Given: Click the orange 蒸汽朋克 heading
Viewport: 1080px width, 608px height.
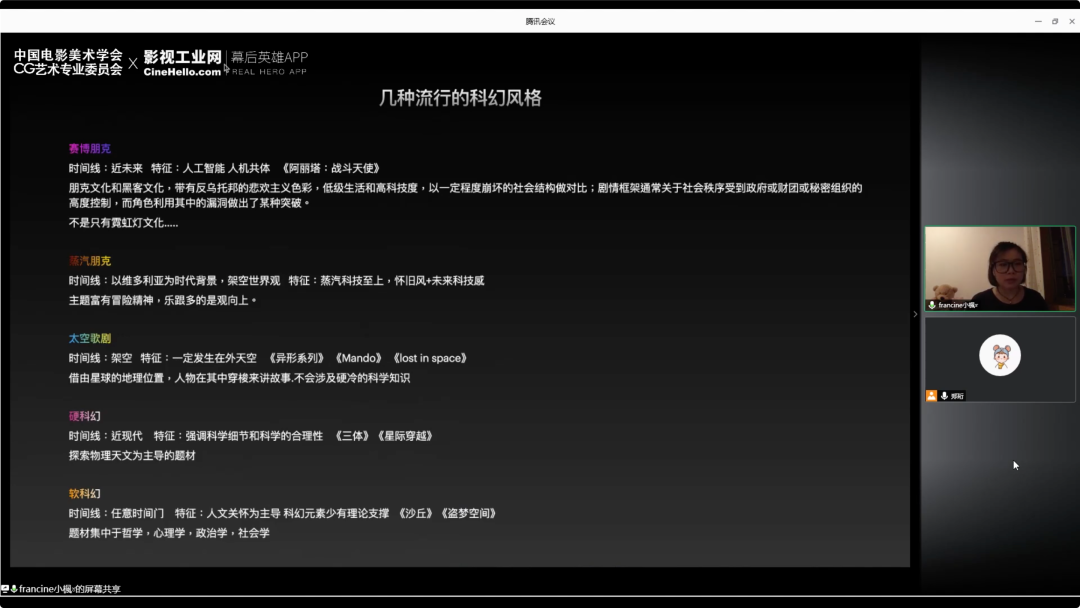Looking at the screenshot, I should point(90,261).
